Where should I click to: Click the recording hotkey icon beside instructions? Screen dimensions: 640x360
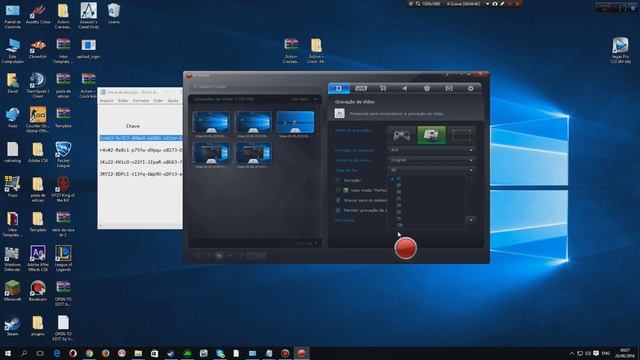click(340, 113)
